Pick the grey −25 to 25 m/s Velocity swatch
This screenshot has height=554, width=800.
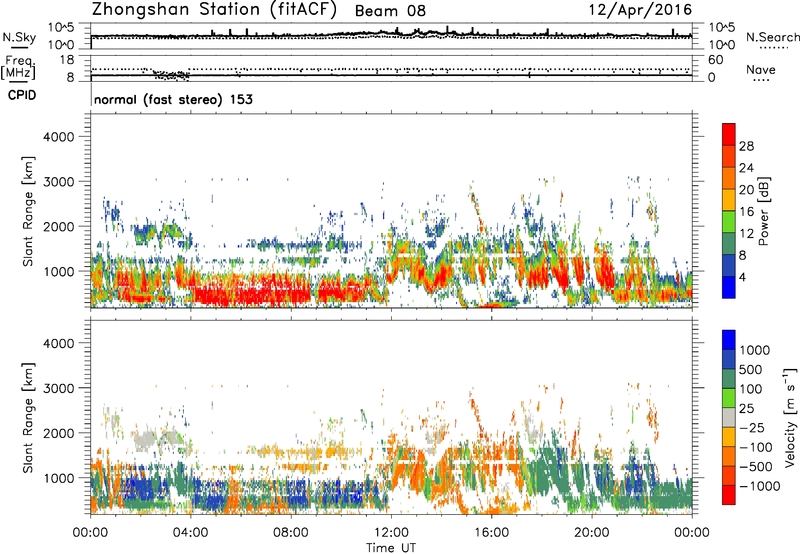729,417
